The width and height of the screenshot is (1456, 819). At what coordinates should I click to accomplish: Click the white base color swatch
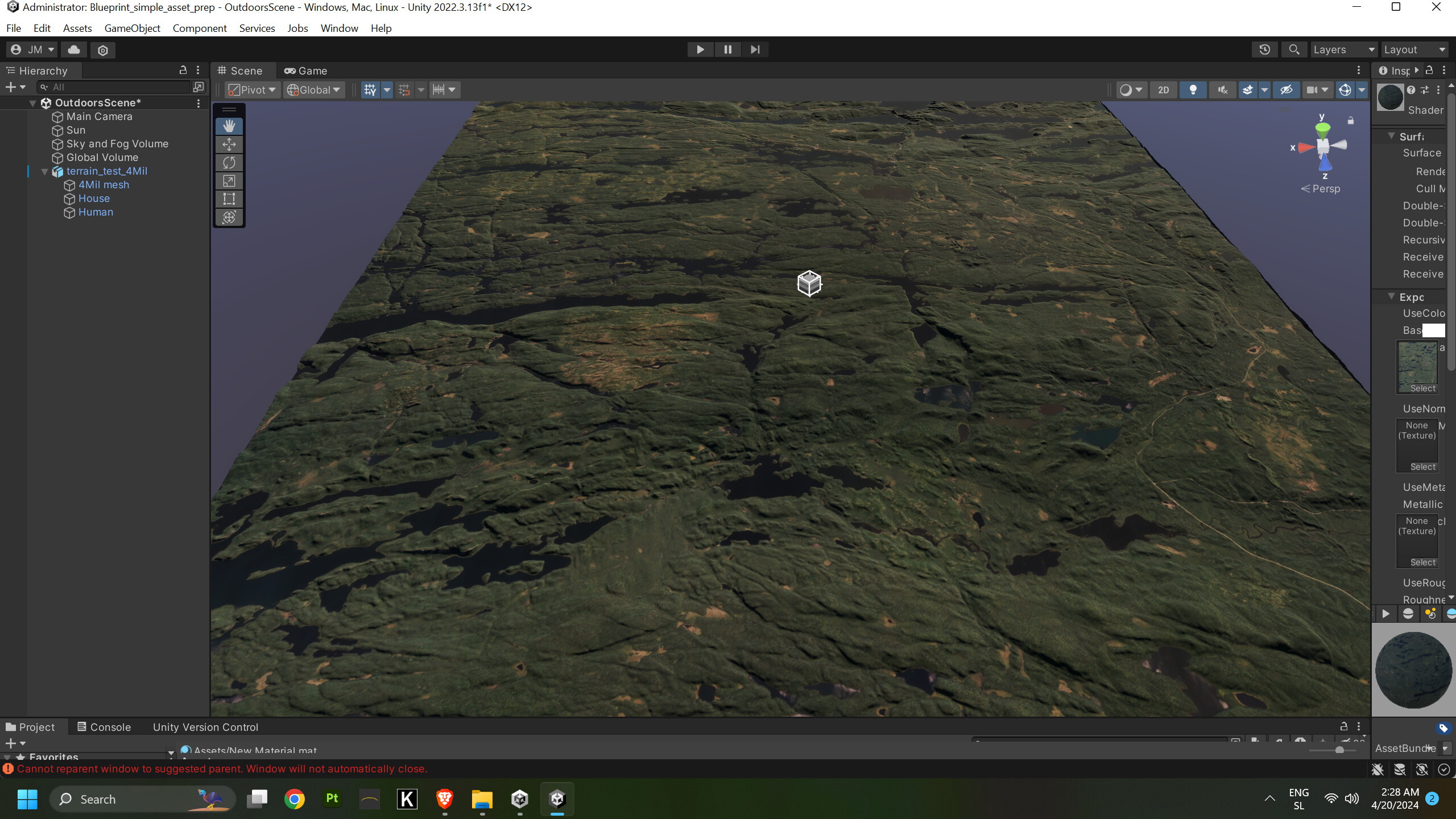coord(1433,330)
